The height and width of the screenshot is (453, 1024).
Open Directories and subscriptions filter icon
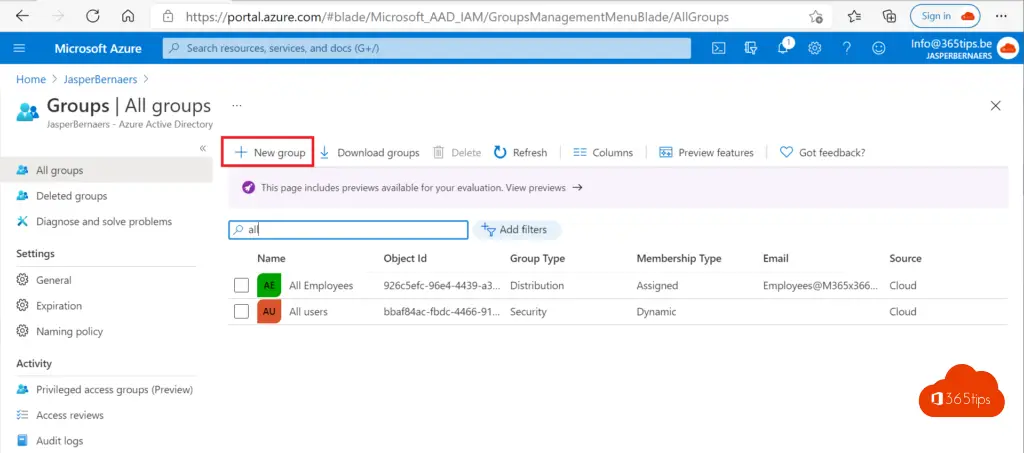[x=750, y=48]
